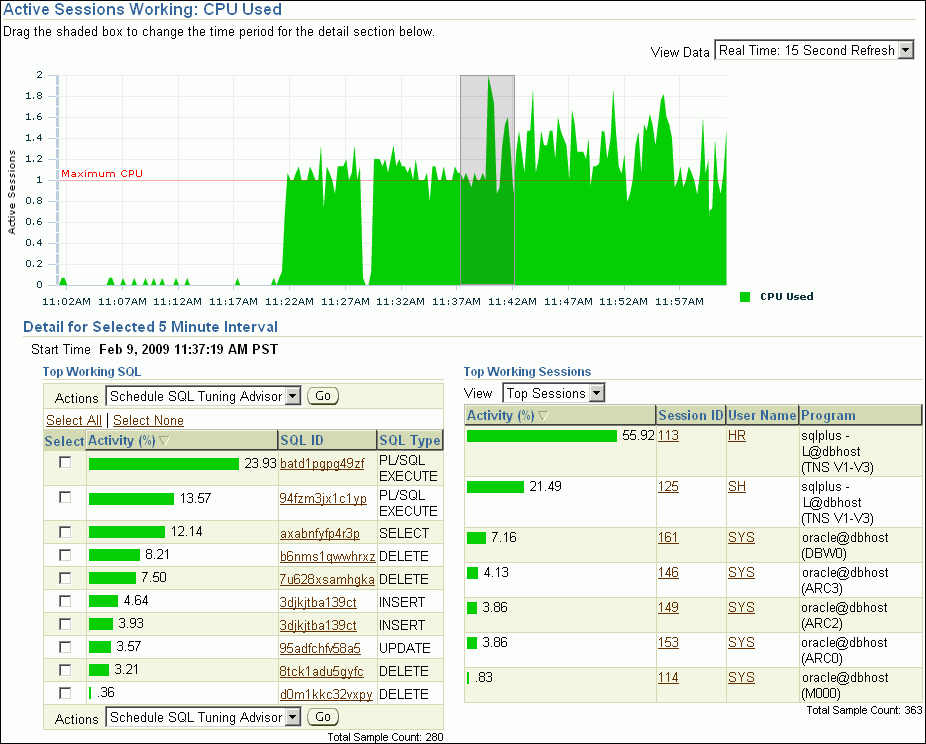The width and height of the screenshot is (926, 744).
Task: Click the green CPU Used legend square
Action: (745, 296)
